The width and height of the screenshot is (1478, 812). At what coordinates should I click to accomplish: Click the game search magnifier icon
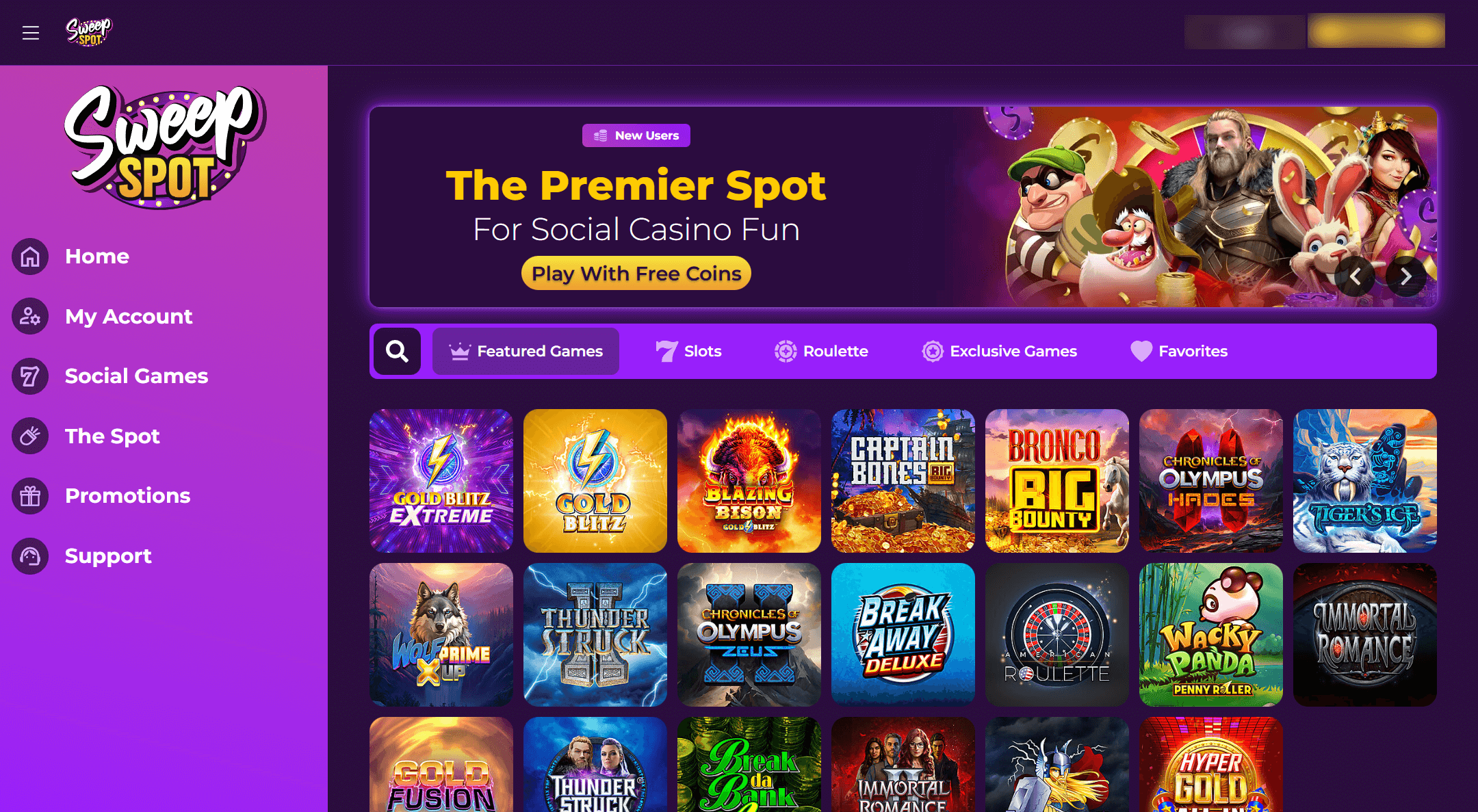click(397, 351)
